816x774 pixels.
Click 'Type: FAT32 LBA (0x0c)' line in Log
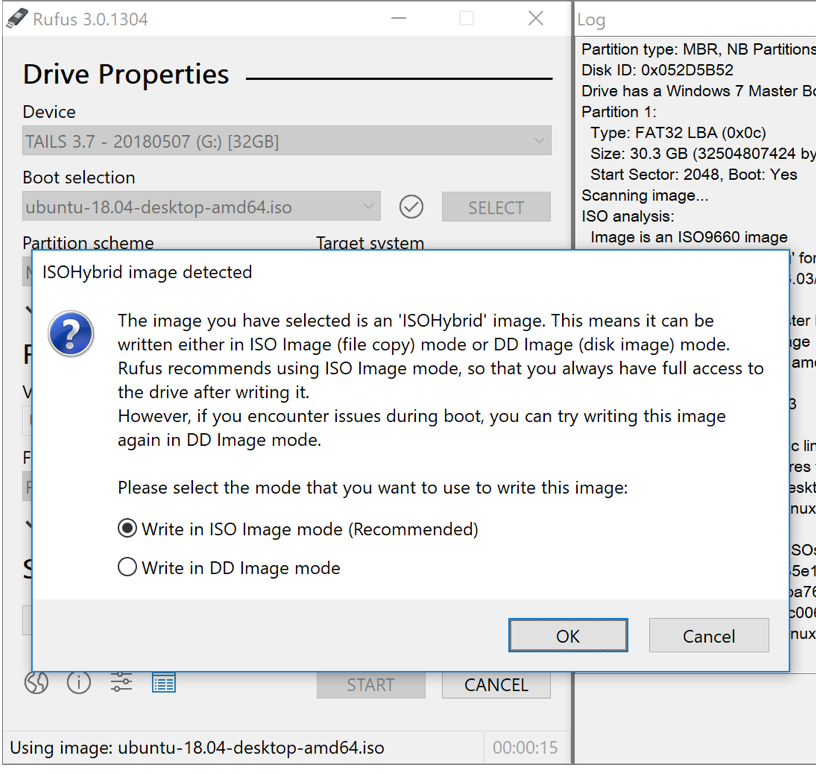click(x=678, y=133)
